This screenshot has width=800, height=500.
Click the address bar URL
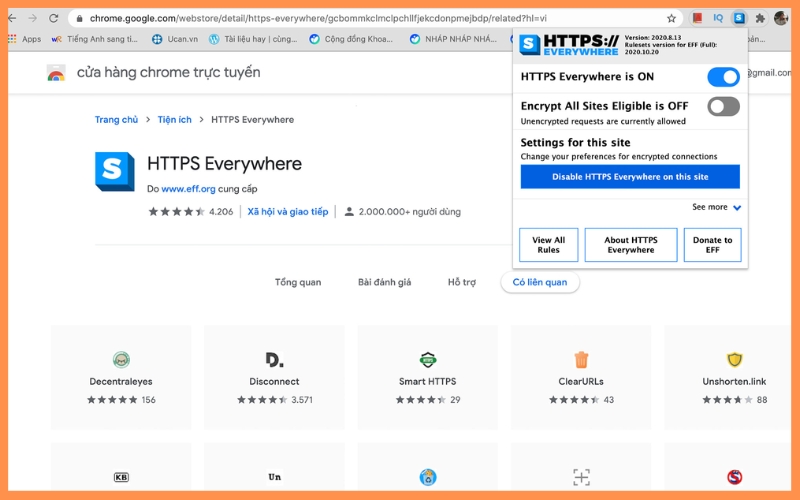tap(318, 18)
